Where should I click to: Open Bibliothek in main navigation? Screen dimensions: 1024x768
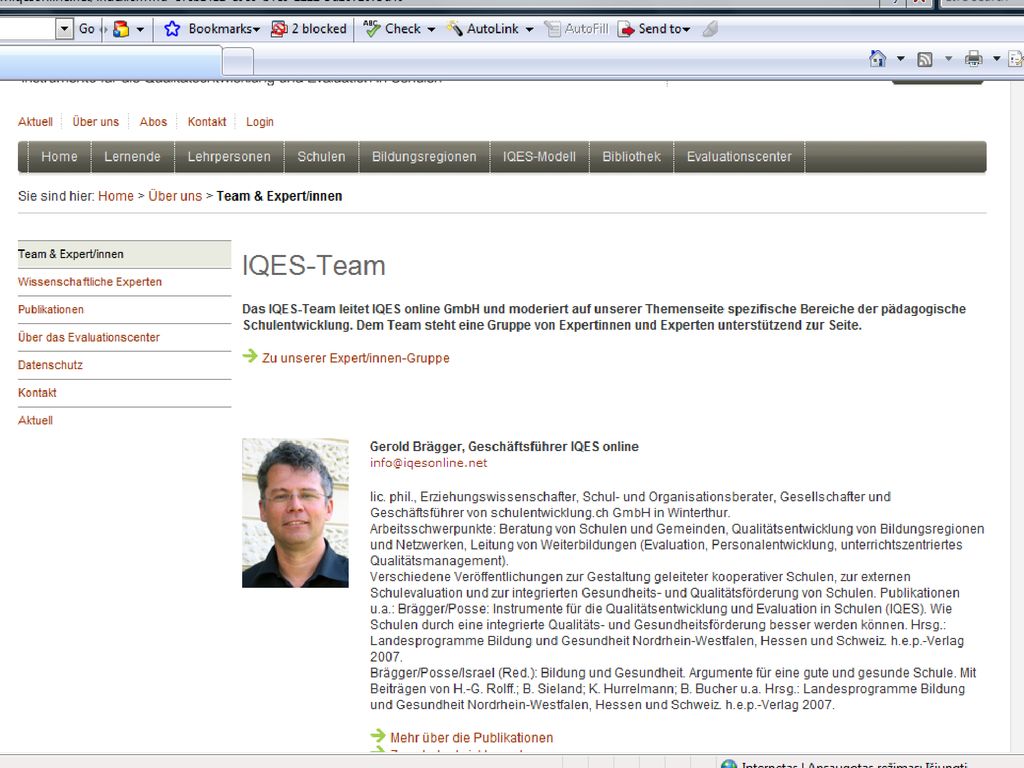click(632, 157)
